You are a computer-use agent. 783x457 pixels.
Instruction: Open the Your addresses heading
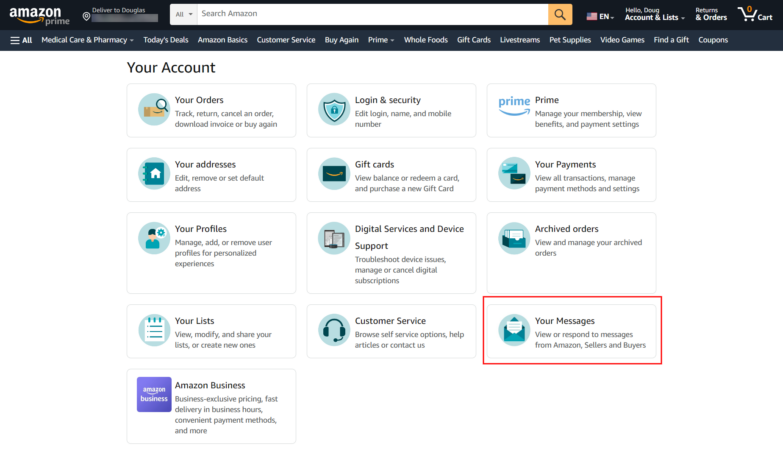[x=205, y=164]
